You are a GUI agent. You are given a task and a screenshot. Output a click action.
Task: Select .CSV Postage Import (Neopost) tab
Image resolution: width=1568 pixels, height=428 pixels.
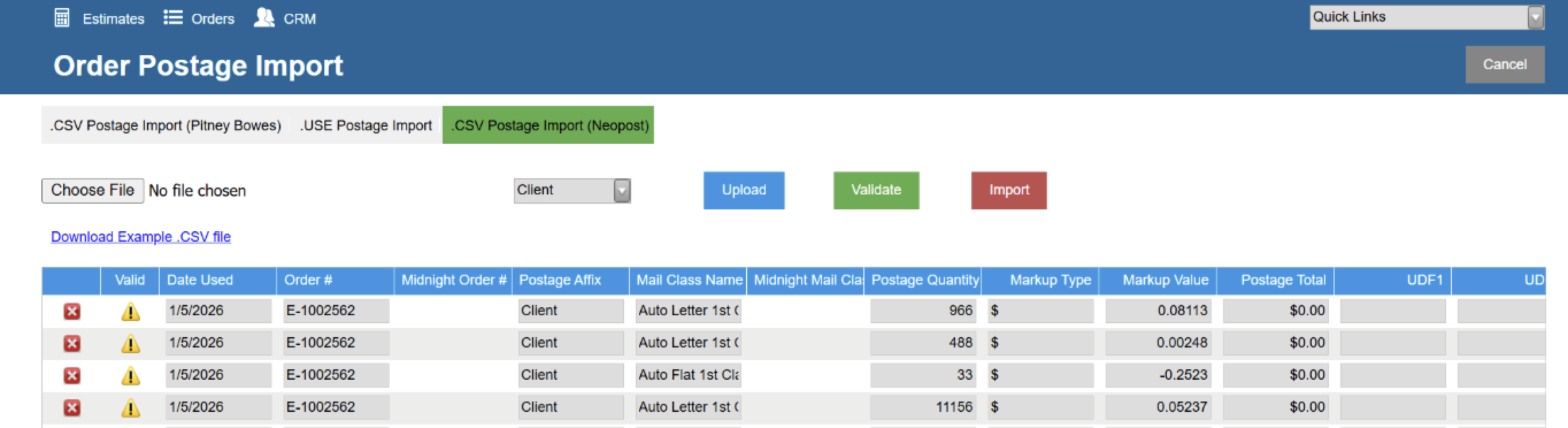(548, 125)
